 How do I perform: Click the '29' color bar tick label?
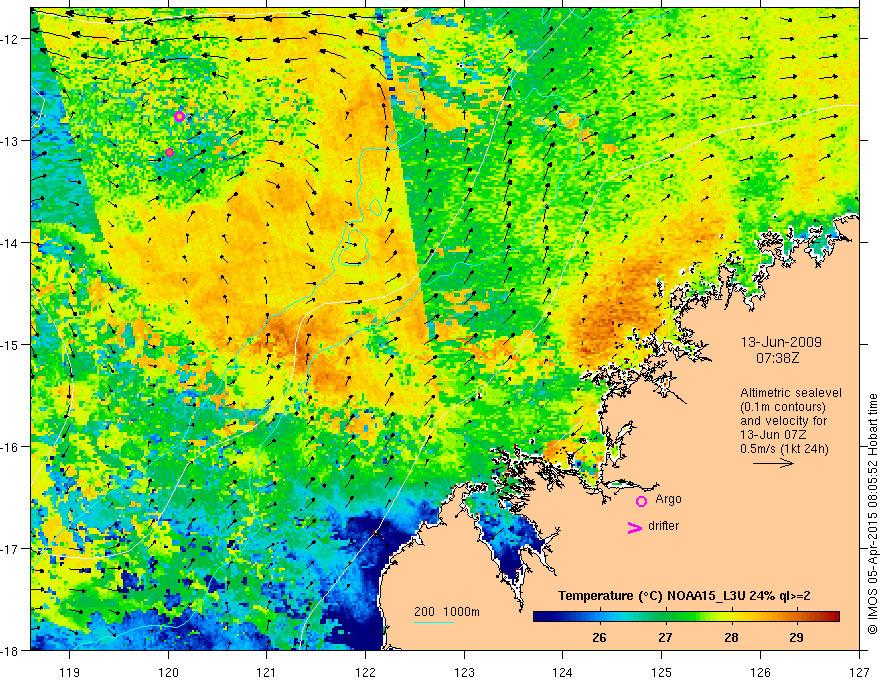(796, 637)
